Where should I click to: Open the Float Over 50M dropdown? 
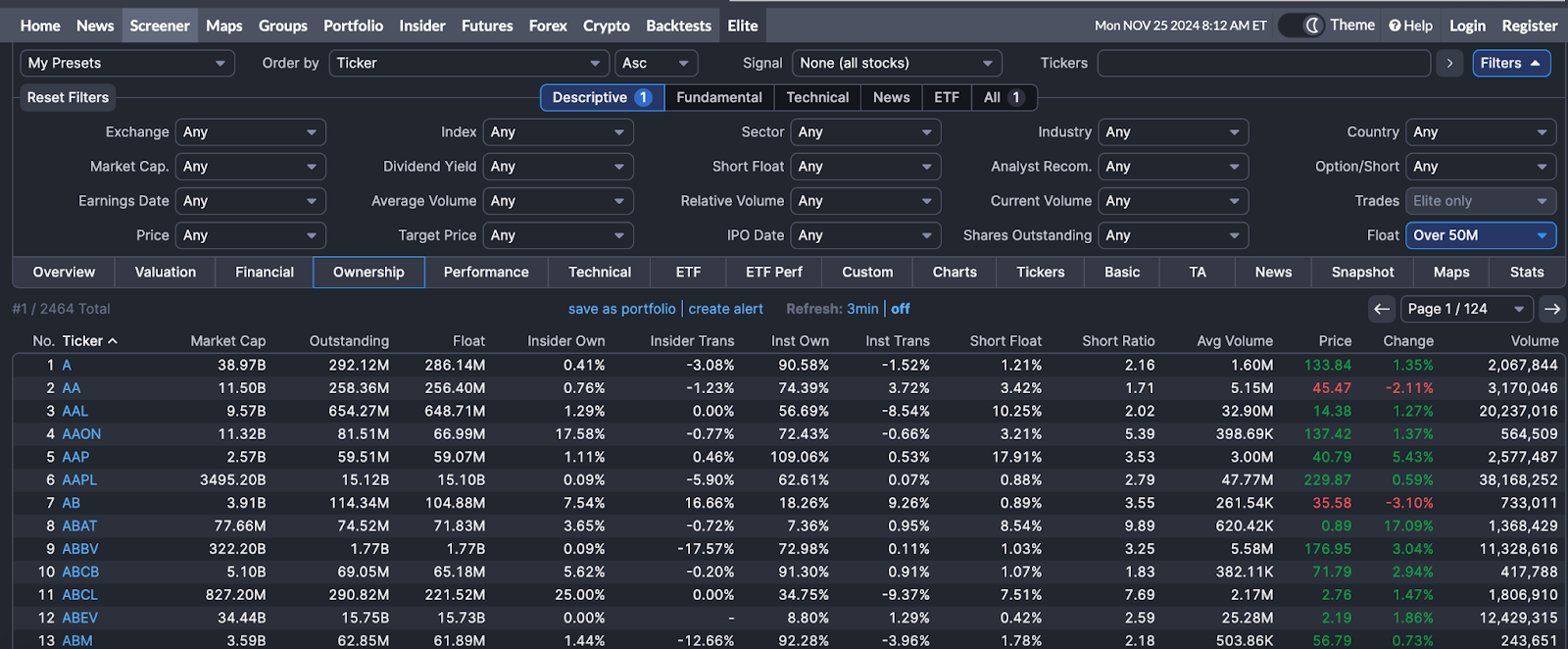pos(1481,235)
